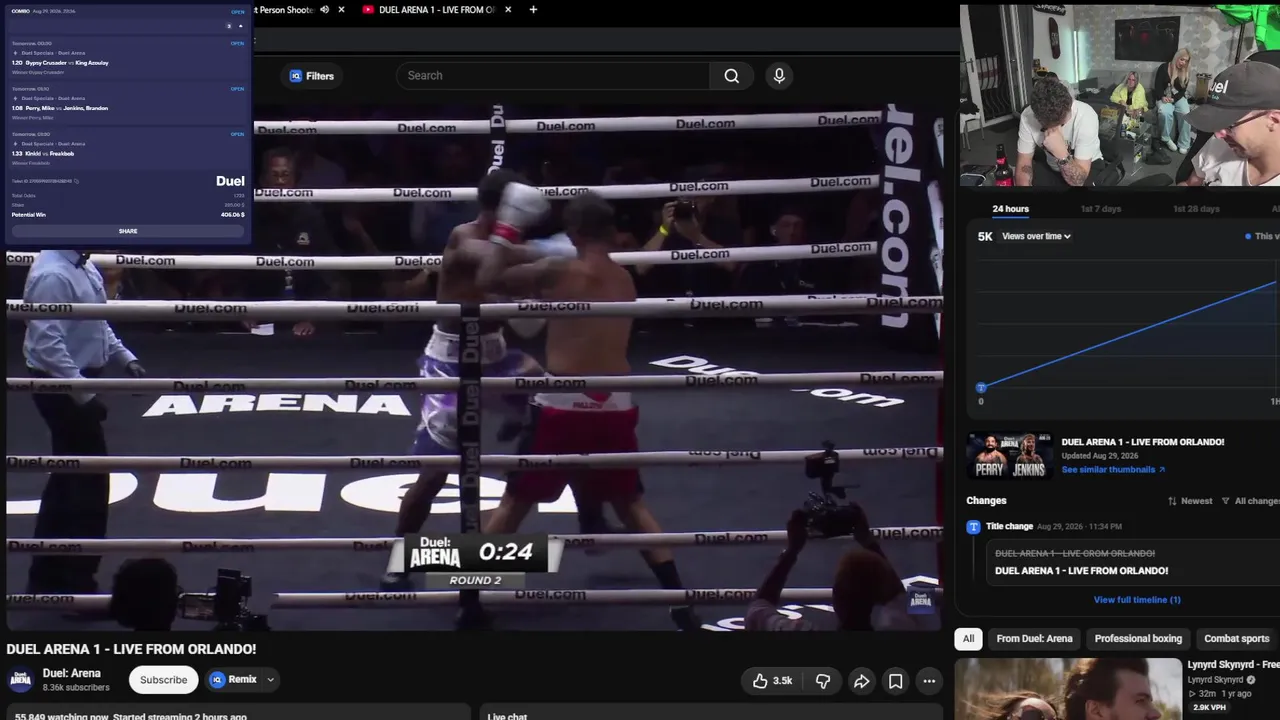The width and height of the screenshot is (1280, 720).
Task: Open Filters in the search bar
Action: (312, 76)
